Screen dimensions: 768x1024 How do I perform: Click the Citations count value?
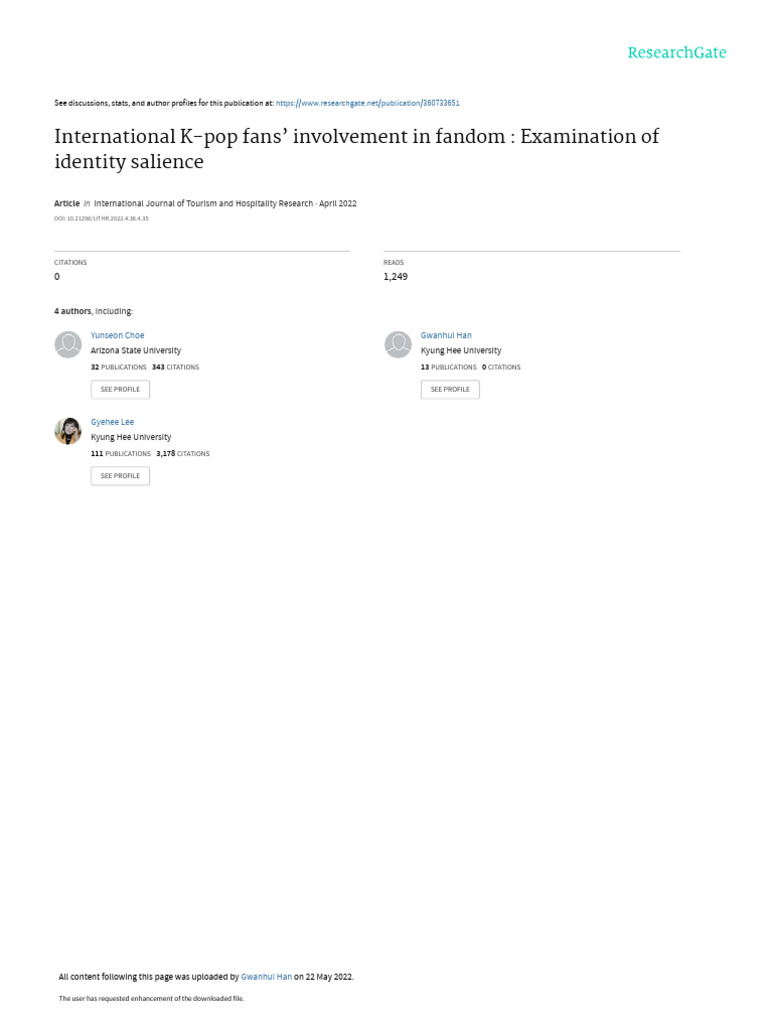coord(57,276)
